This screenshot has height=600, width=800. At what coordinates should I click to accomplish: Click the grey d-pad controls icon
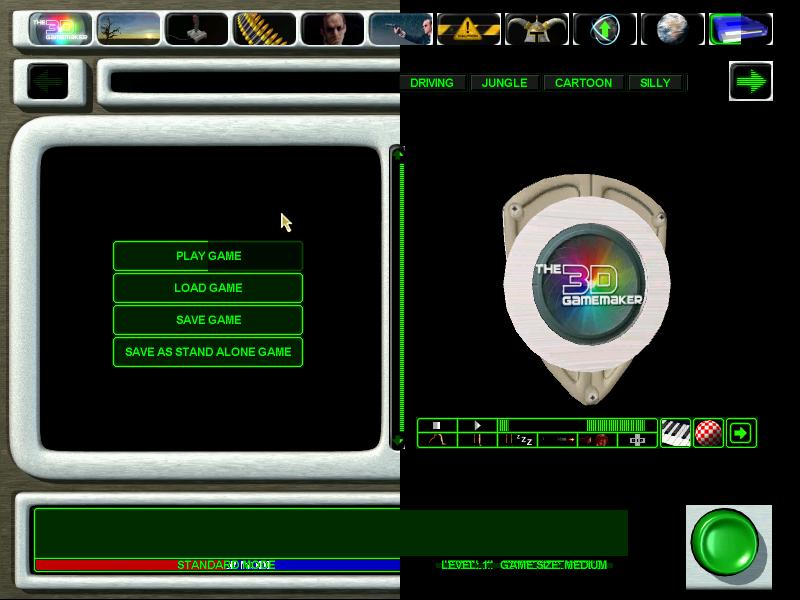tap(637, 440)
